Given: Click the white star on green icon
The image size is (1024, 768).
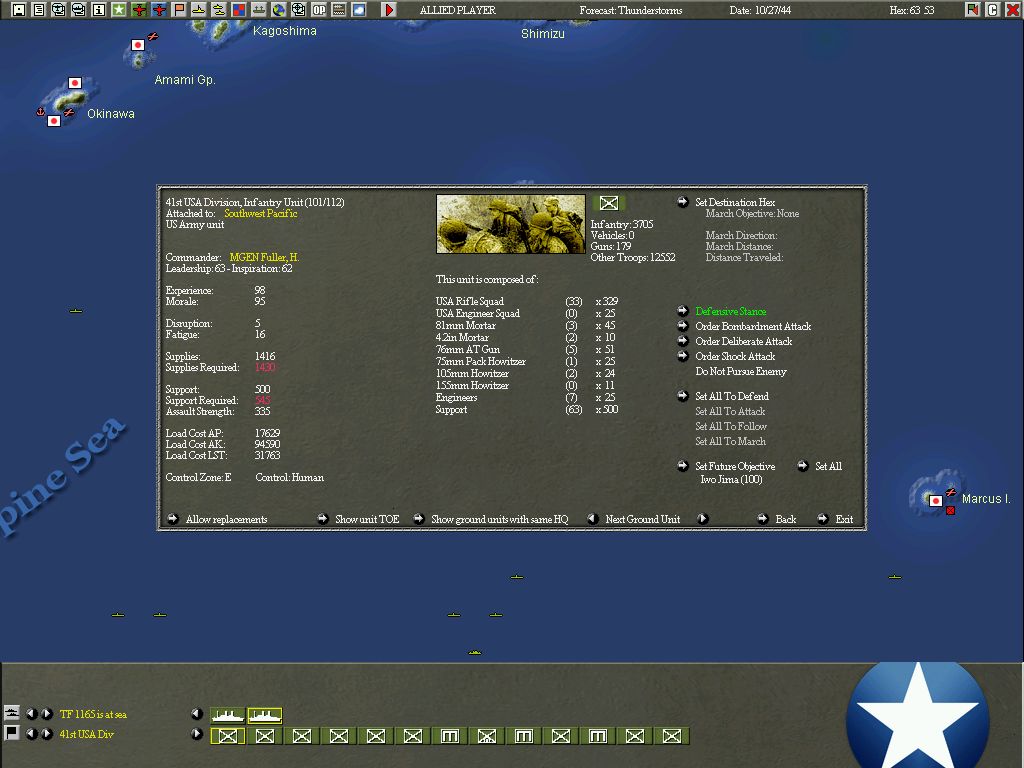Looking at the screenshot, I should click(x=119, y=10).
